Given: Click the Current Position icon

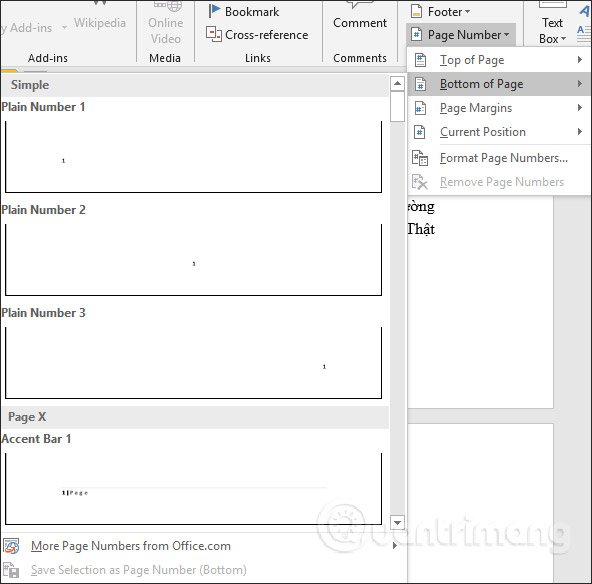Looking at the screenshot, I should point(420,132).
